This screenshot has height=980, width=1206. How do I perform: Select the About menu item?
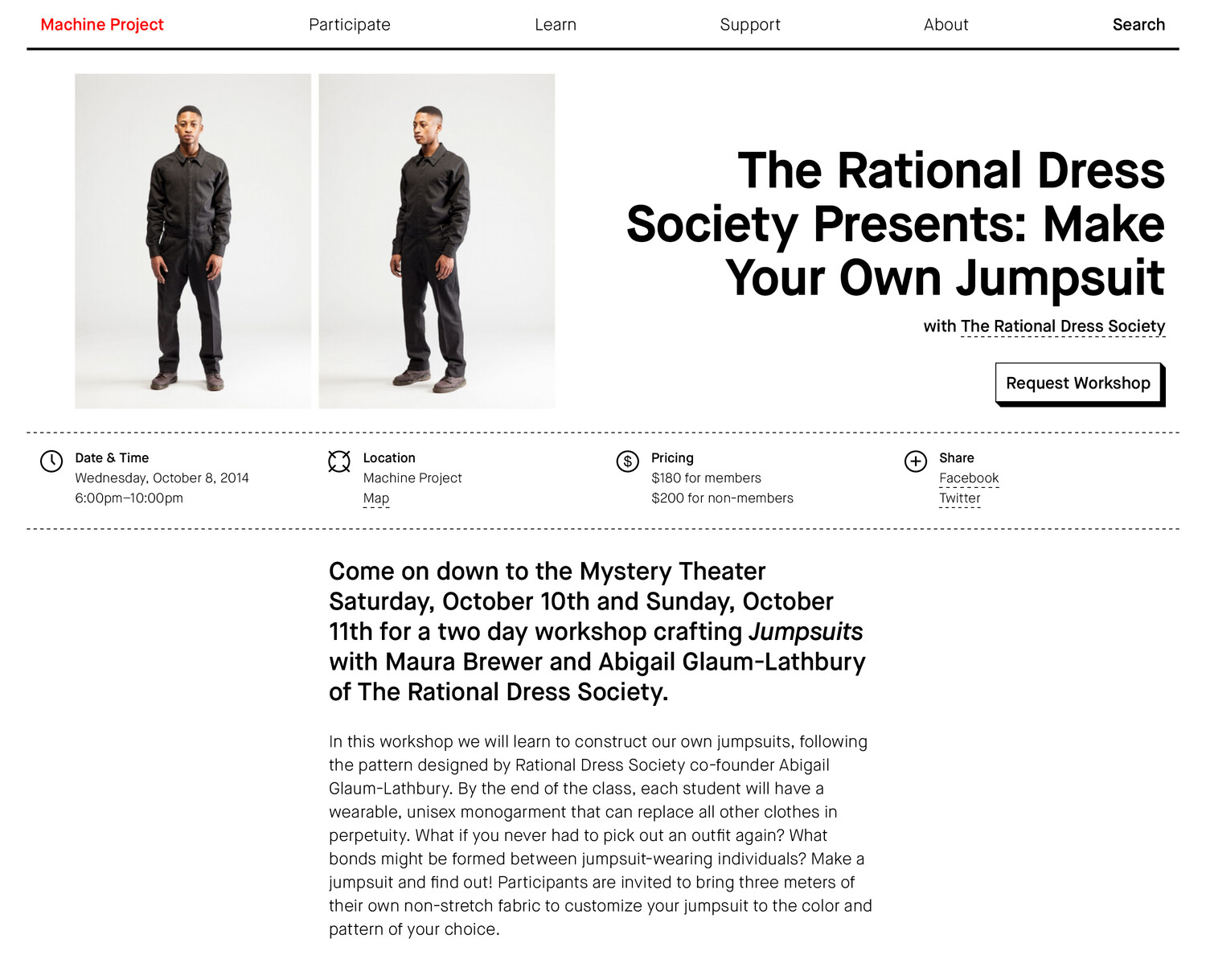(946, 25)
